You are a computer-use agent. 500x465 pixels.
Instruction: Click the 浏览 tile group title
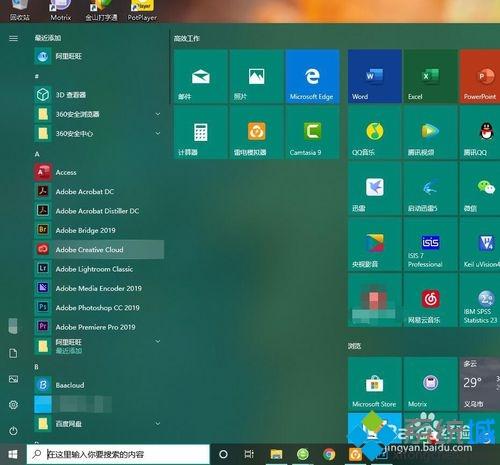click(x=354, y=346)
